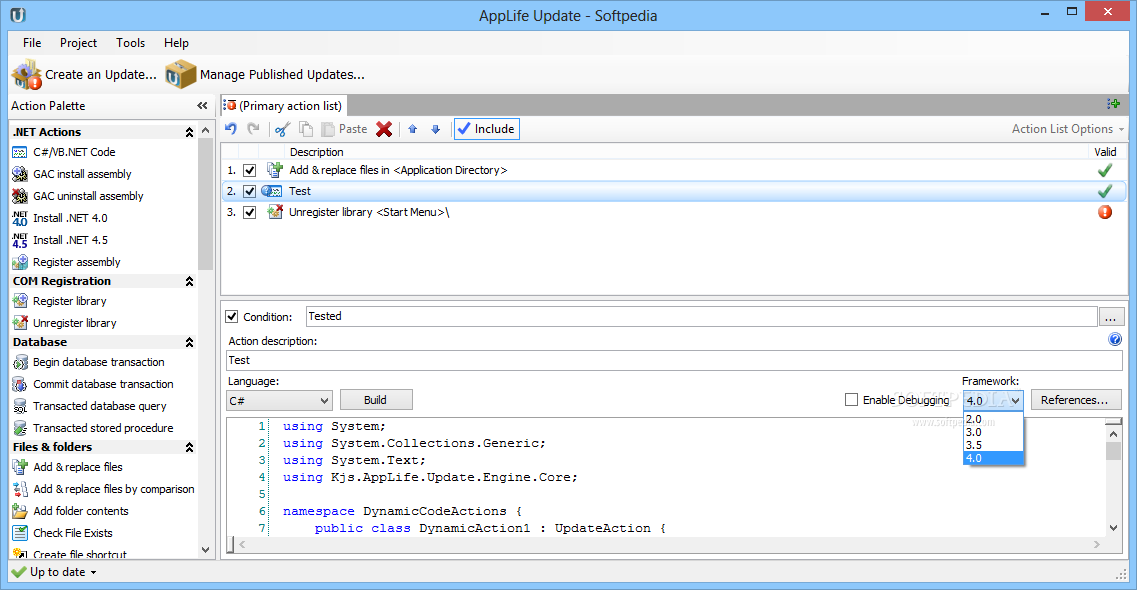Viewport: 1137px width, 590px height.
Task: Collapse the COM Registration group
Action: click(189, 281)
